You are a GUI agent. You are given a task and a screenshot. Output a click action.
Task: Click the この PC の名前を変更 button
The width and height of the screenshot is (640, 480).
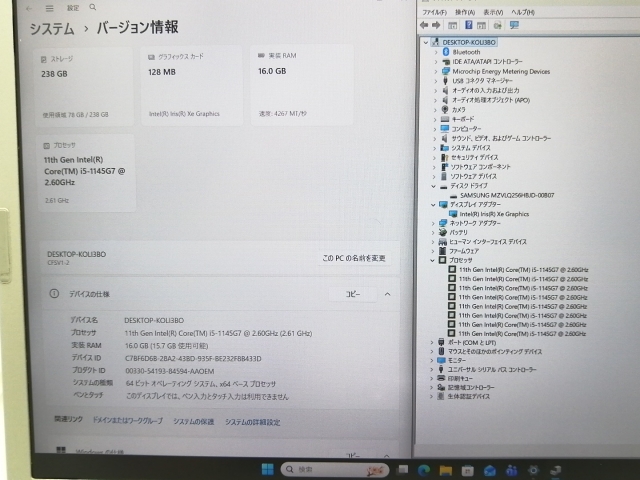click(x=354, y=258)
